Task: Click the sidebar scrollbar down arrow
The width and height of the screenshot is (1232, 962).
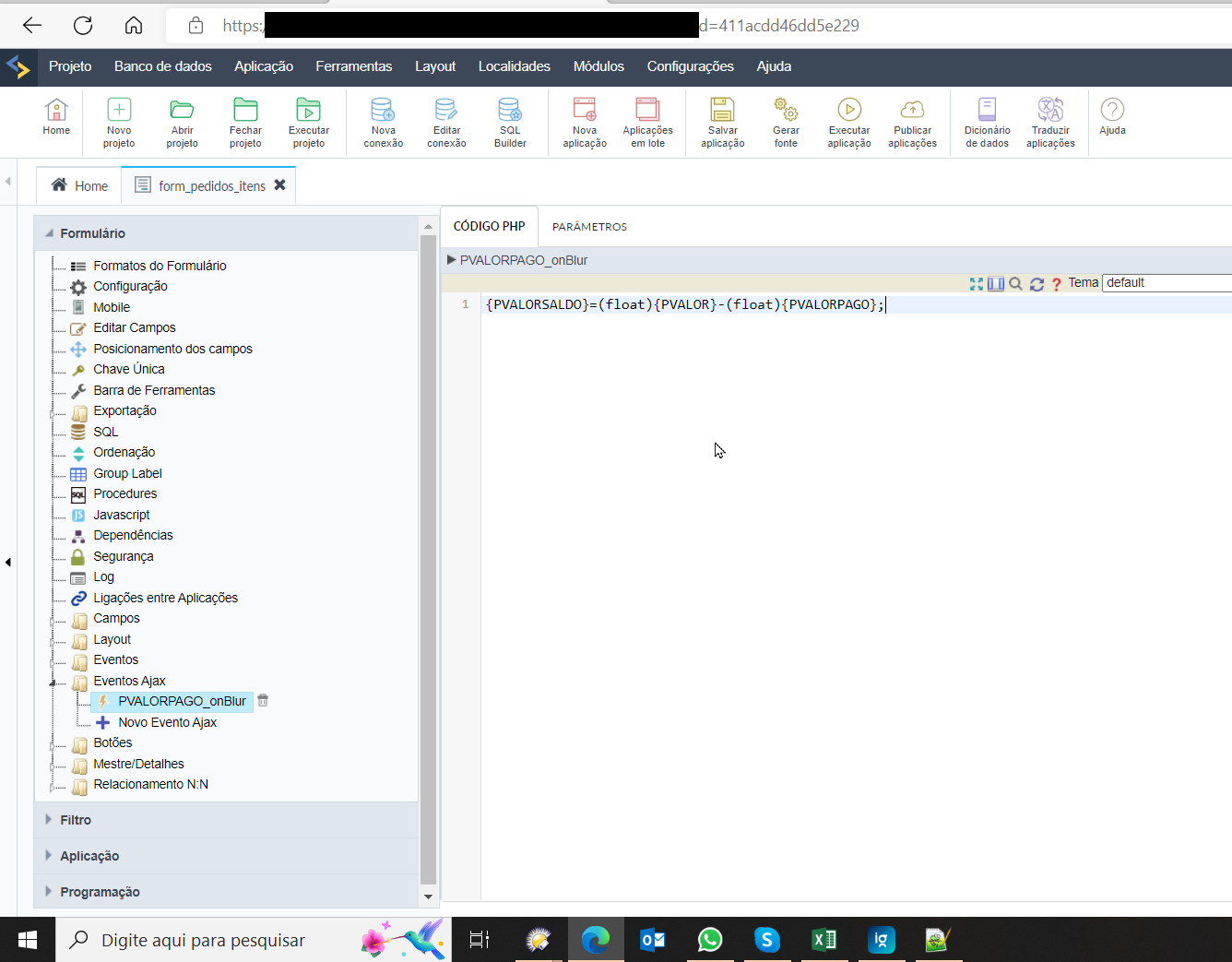Action: point(428,897)
